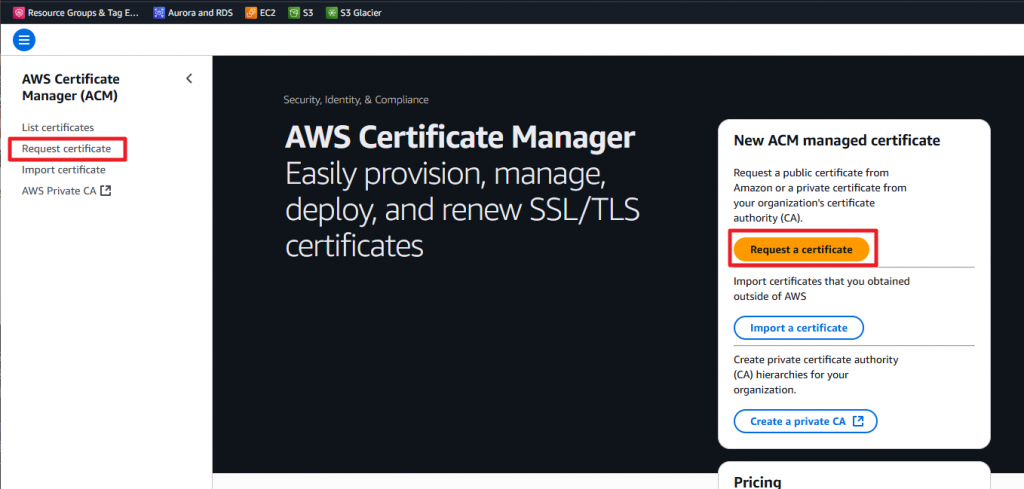This screenshot has width=1024, height=489.
Task: Collapse the ACM sidebar with the chevron
Action: pos(189,78)
